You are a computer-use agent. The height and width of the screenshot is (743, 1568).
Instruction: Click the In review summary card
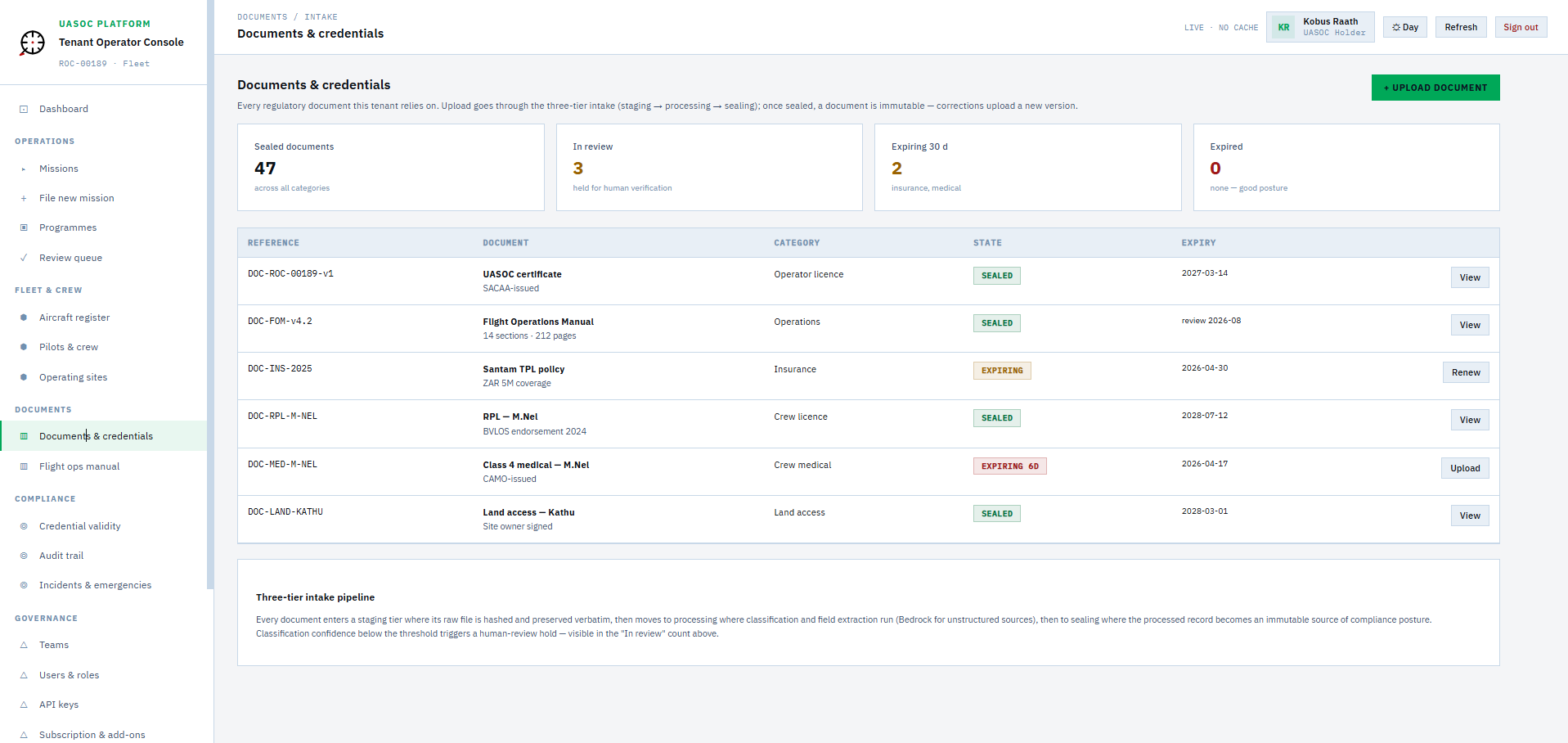point(708,167)
